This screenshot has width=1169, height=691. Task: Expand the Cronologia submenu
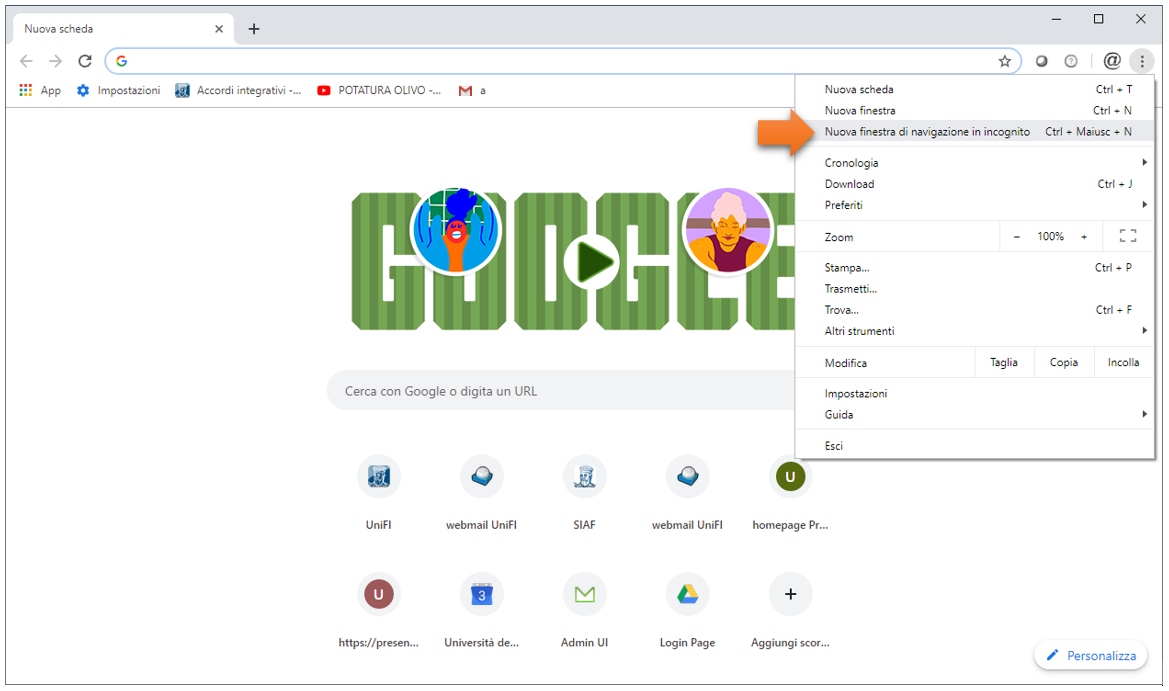click(x=975, y=163)
